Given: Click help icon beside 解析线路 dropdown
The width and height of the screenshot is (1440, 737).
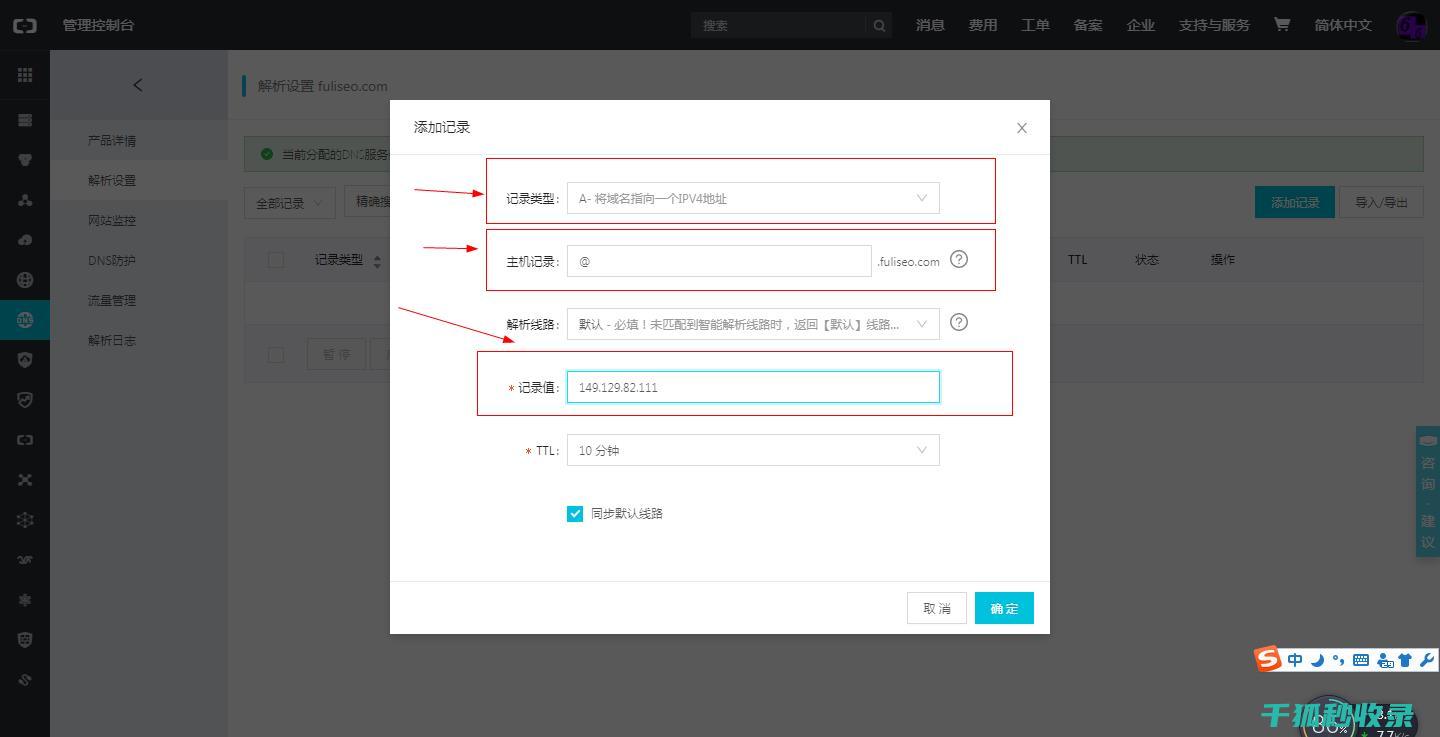Looking at the screenshot, I should [959, 322].
